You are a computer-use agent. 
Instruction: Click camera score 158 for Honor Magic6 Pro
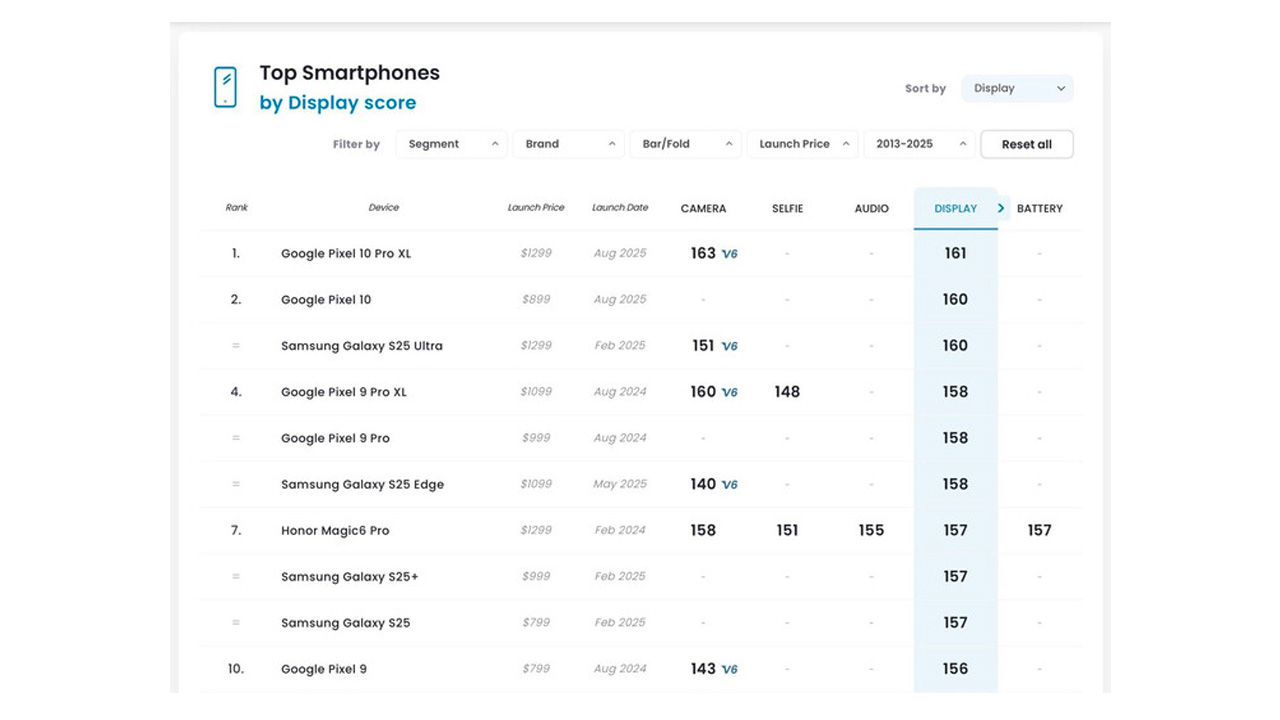tap(703, 530)
